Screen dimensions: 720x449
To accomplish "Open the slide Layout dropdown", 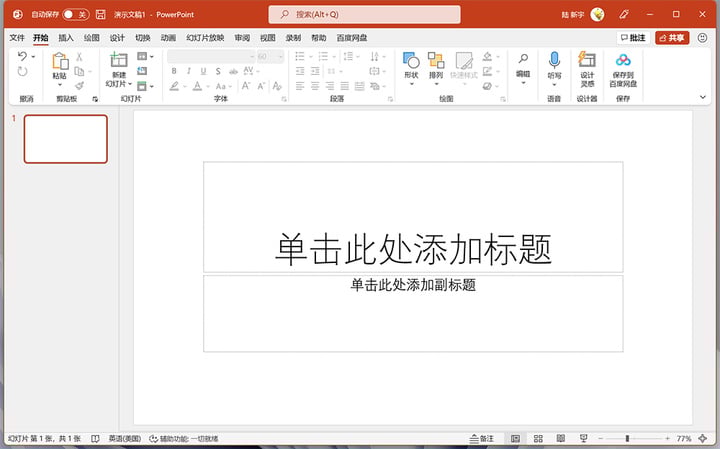I will pos(145,56).
